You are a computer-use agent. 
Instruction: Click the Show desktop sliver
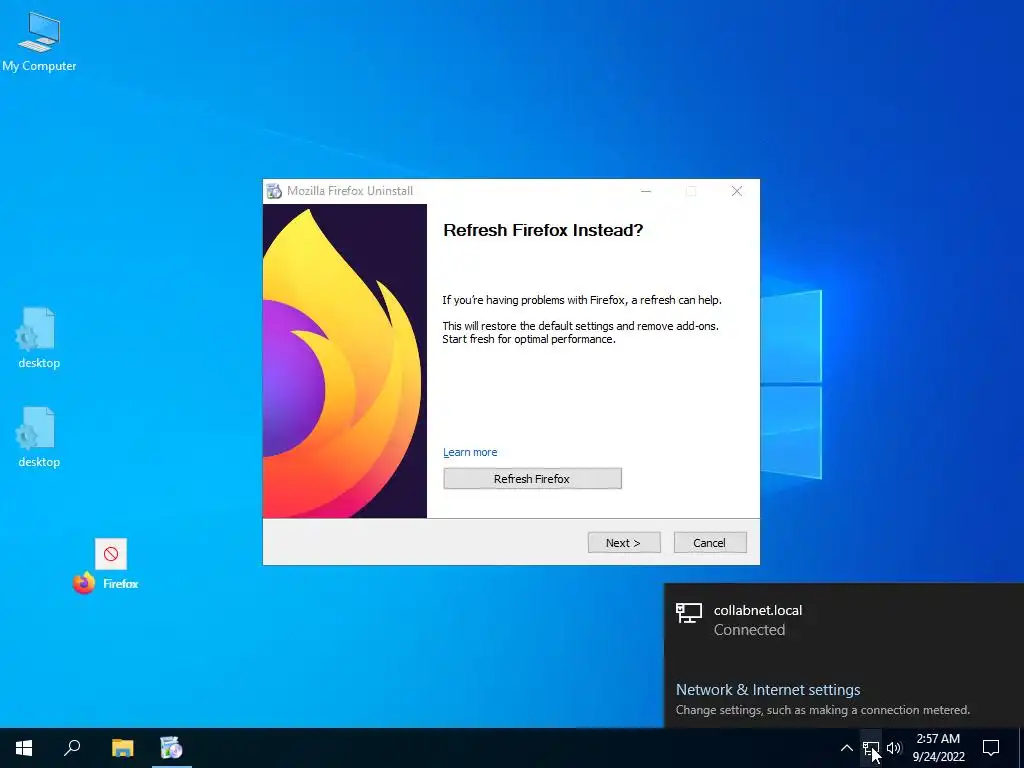click(x=1021, y=748)
